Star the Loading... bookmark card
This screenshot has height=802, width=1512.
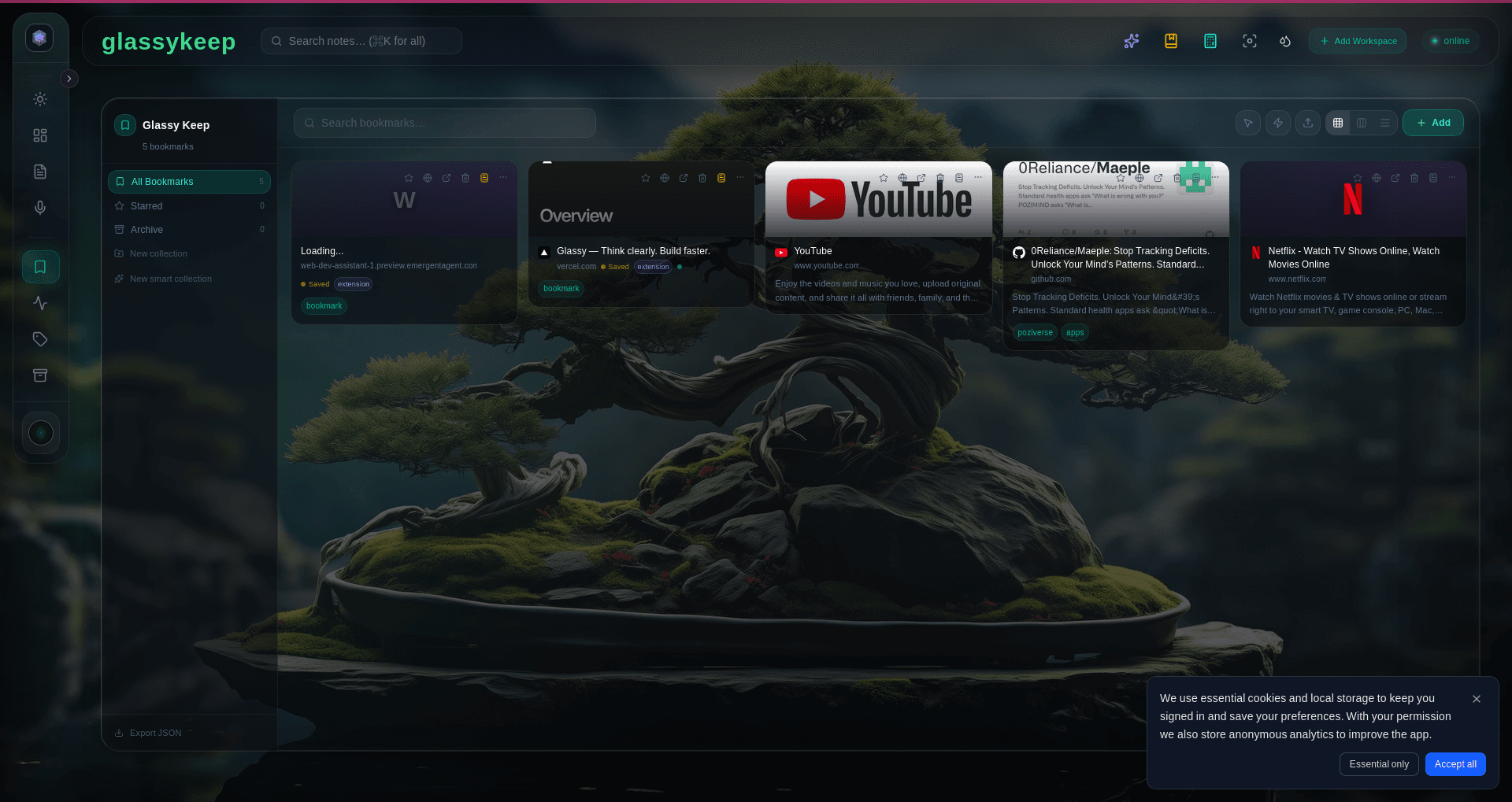click(x=409, y=178)
